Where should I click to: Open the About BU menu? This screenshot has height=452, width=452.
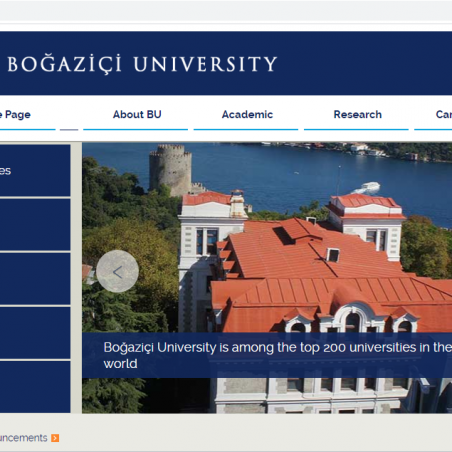click(137, 115)
